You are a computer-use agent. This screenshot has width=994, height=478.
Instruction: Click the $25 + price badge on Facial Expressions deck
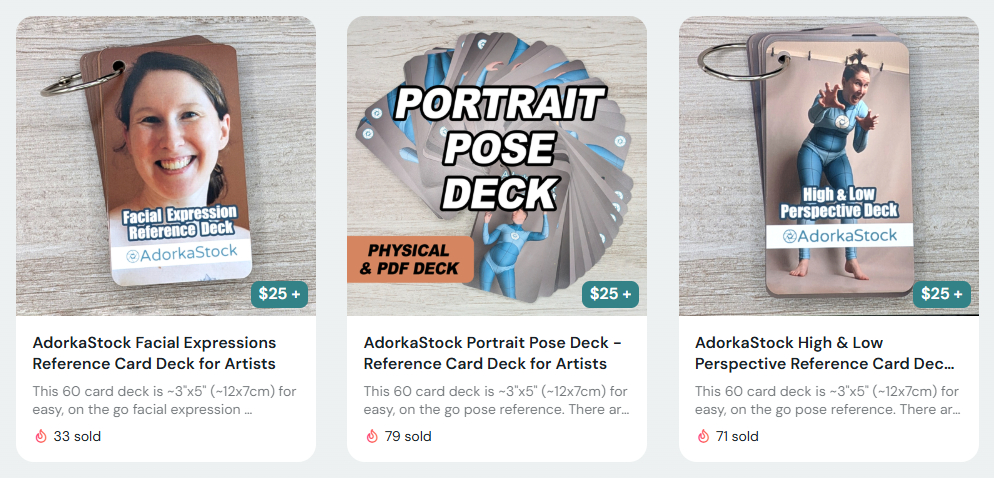pos(279,294)
